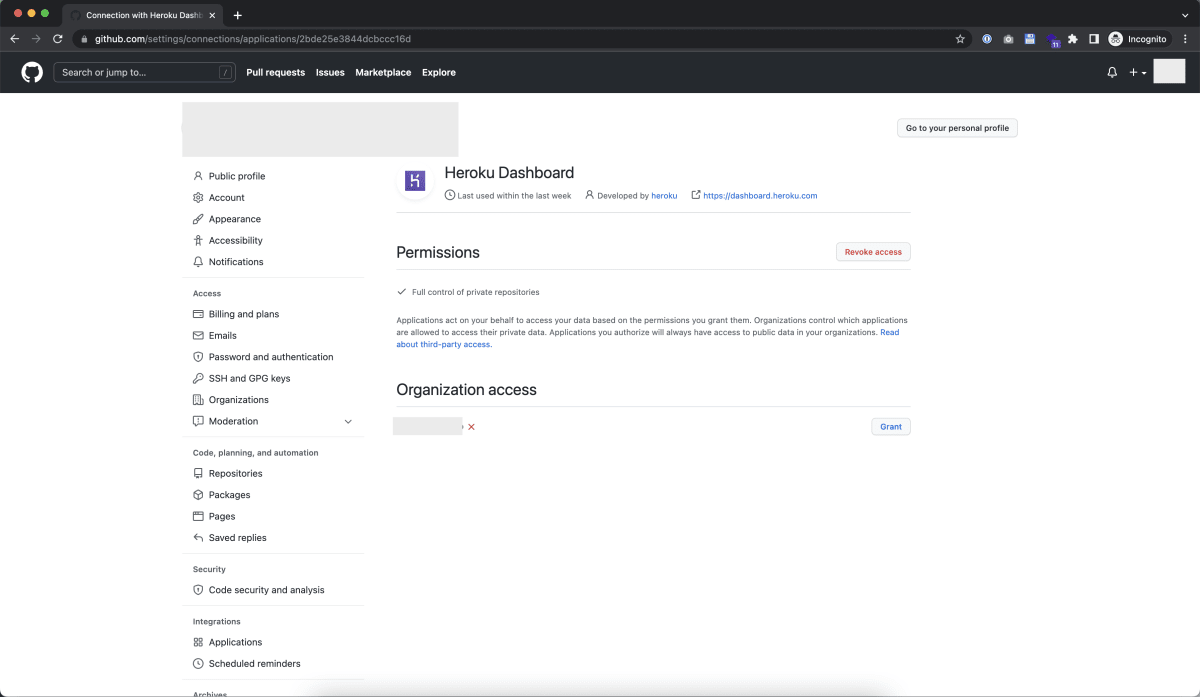Click 'Full control of private repositories' text

coord(476,292)
